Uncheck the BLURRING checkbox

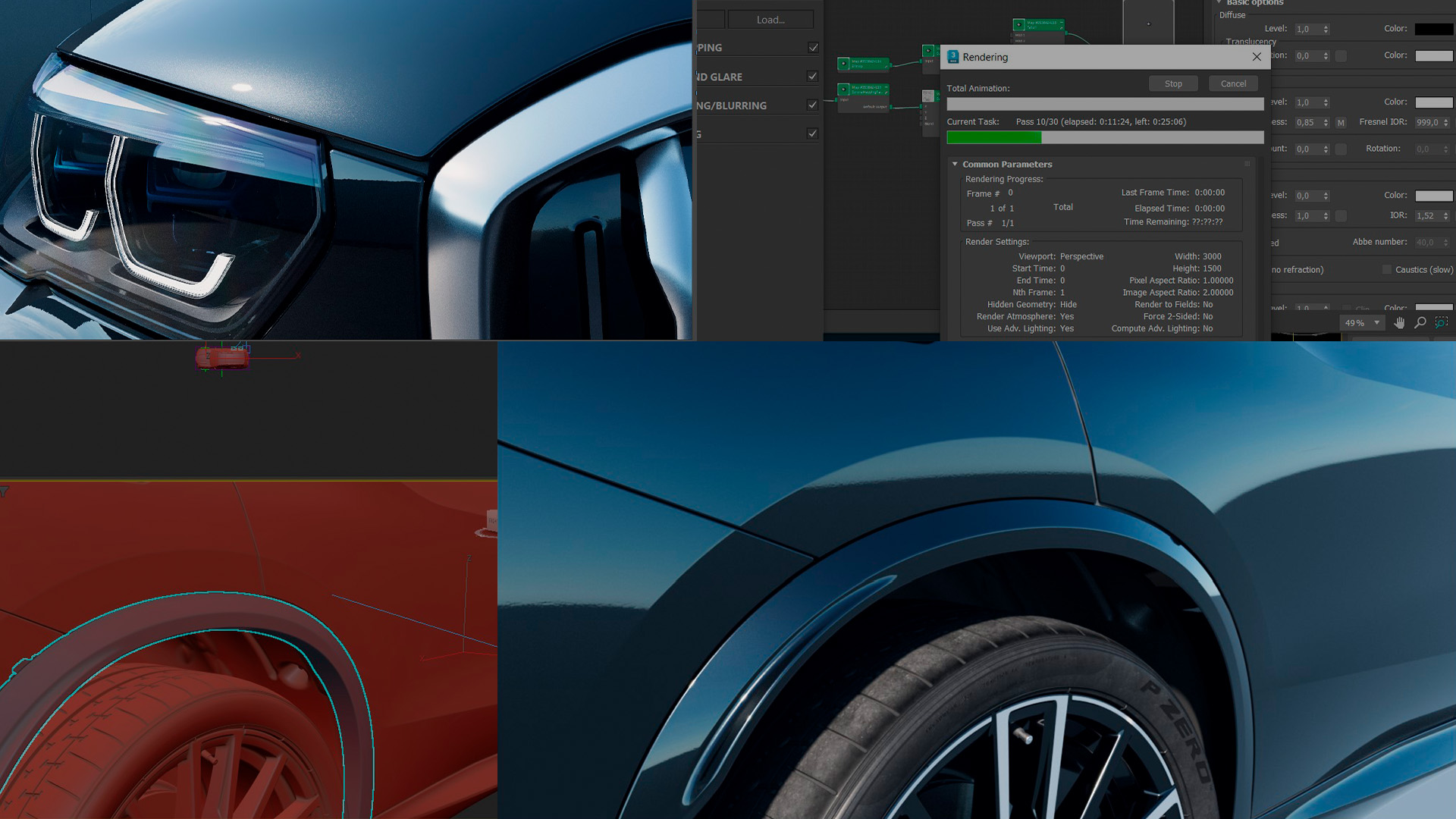812,105
